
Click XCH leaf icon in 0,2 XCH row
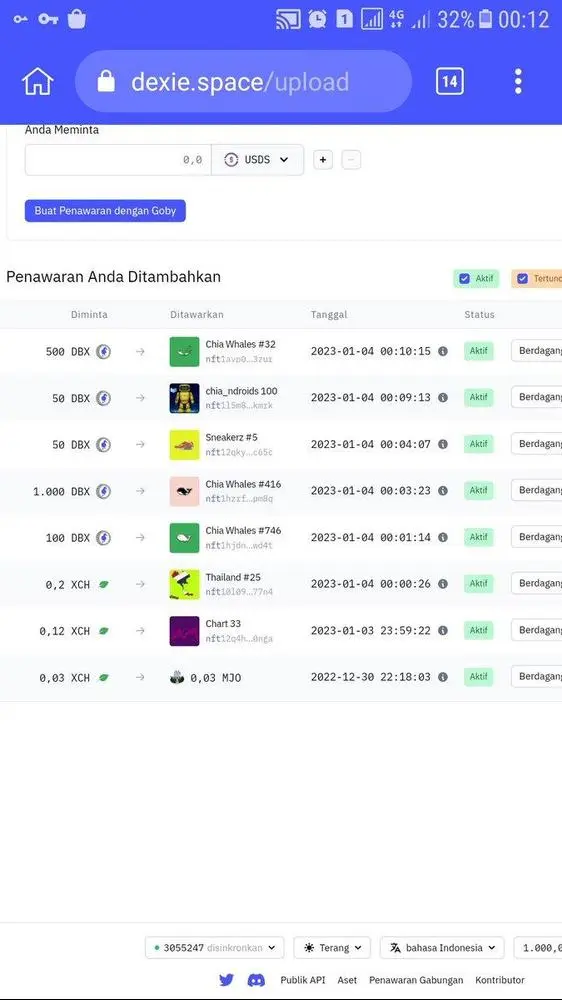(x=103, y=584)
